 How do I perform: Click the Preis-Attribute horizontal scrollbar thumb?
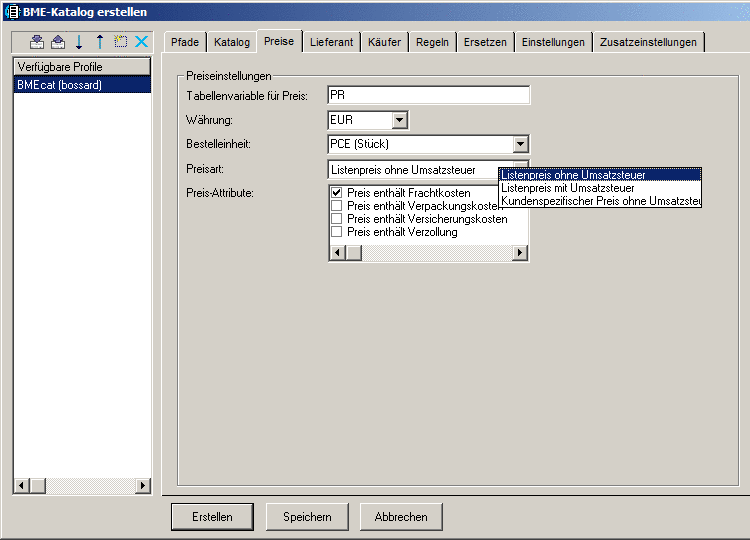pos(354,252)
